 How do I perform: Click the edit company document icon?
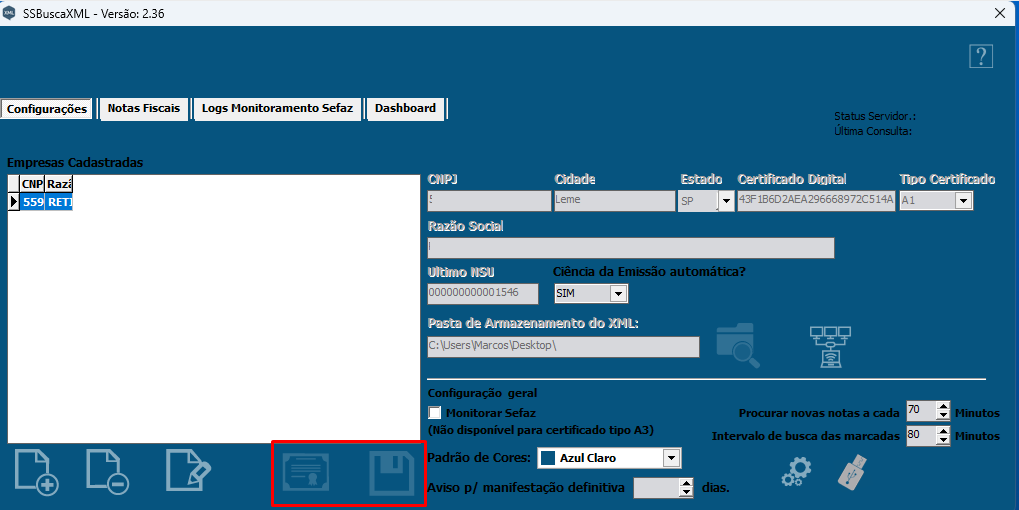coord(188,472)
